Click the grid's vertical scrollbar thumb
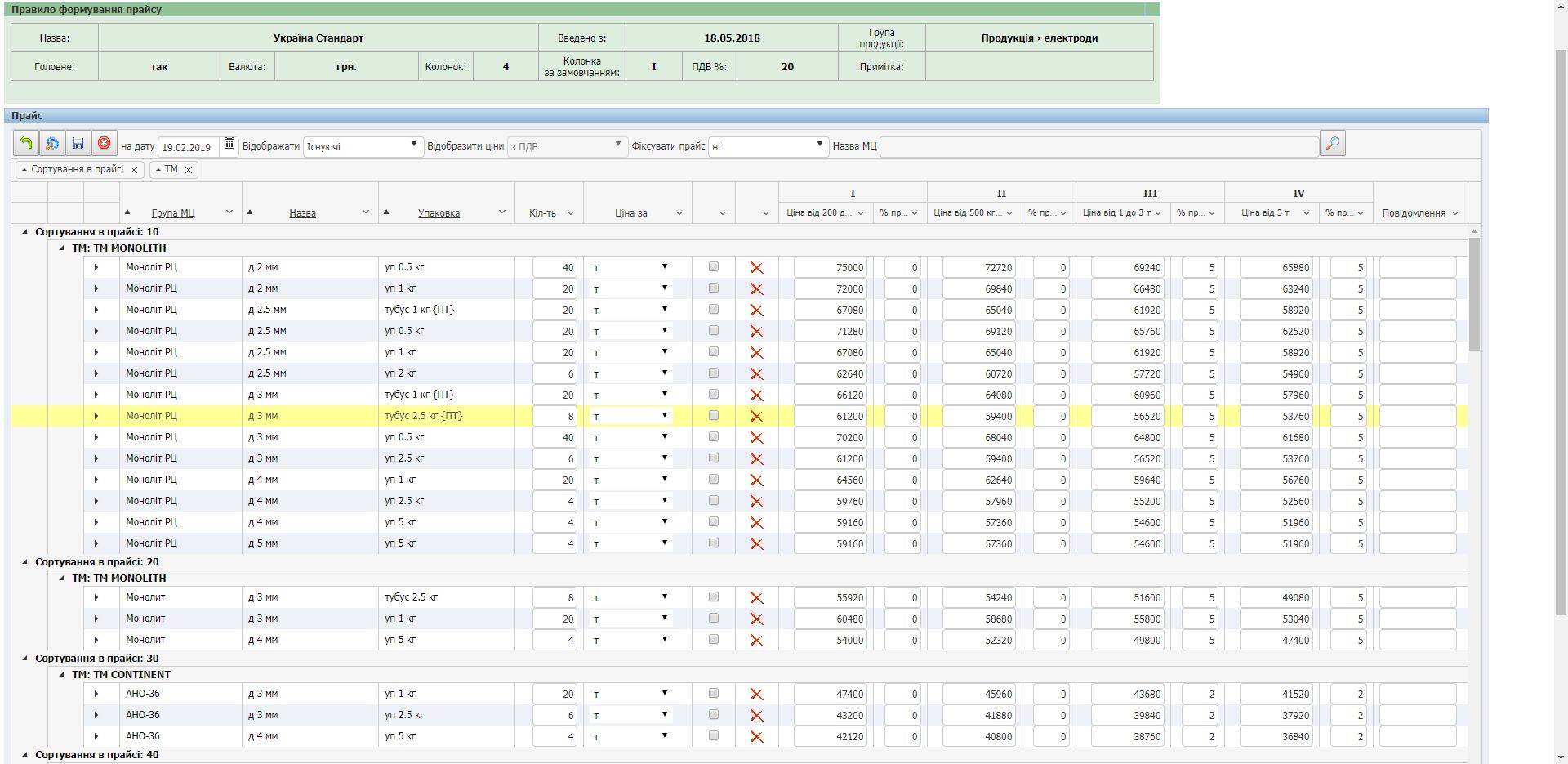 tap(1474, 295)
